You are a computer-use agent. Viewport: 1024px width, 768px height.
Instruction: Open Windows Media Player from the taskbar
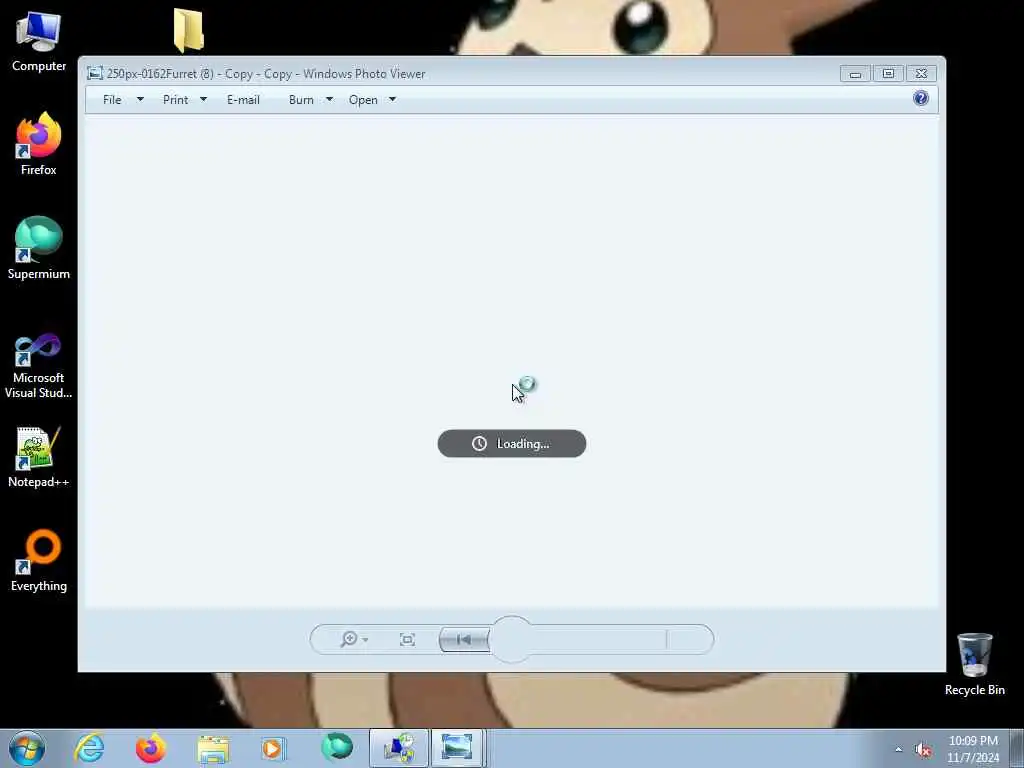click(273, 748)
